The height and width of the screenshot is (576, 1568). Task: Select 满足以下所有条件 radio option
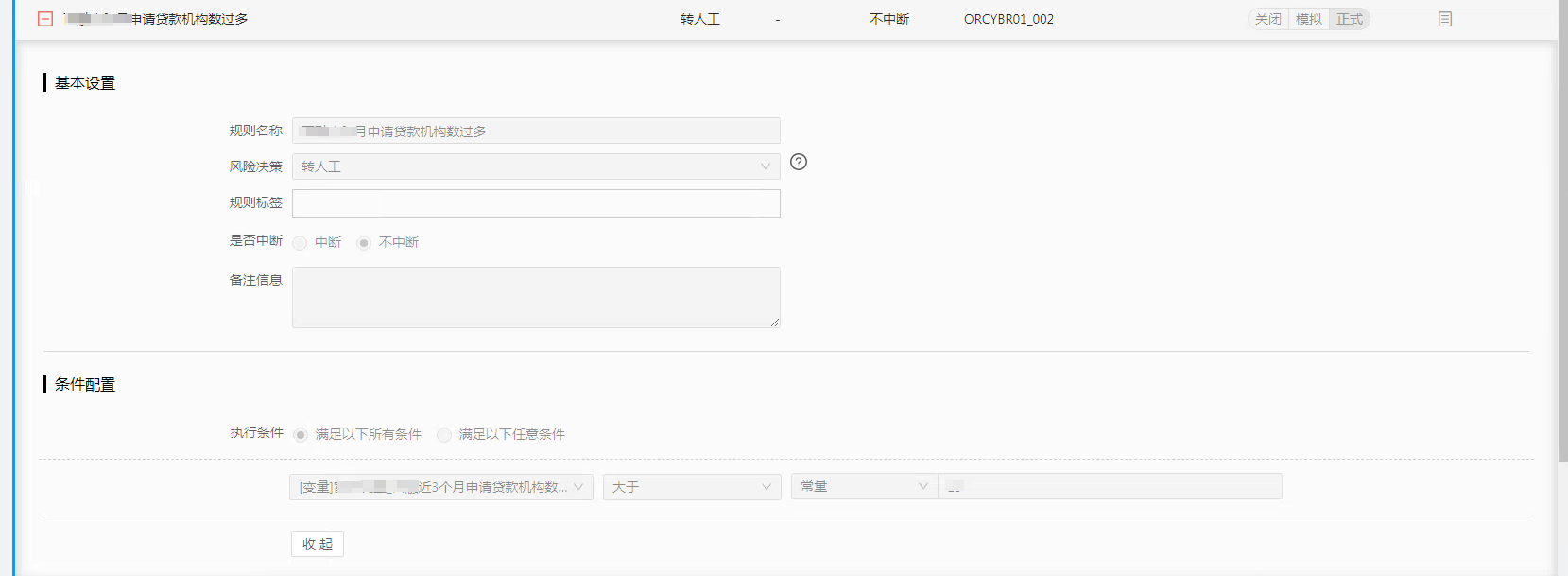pos(301,435)
